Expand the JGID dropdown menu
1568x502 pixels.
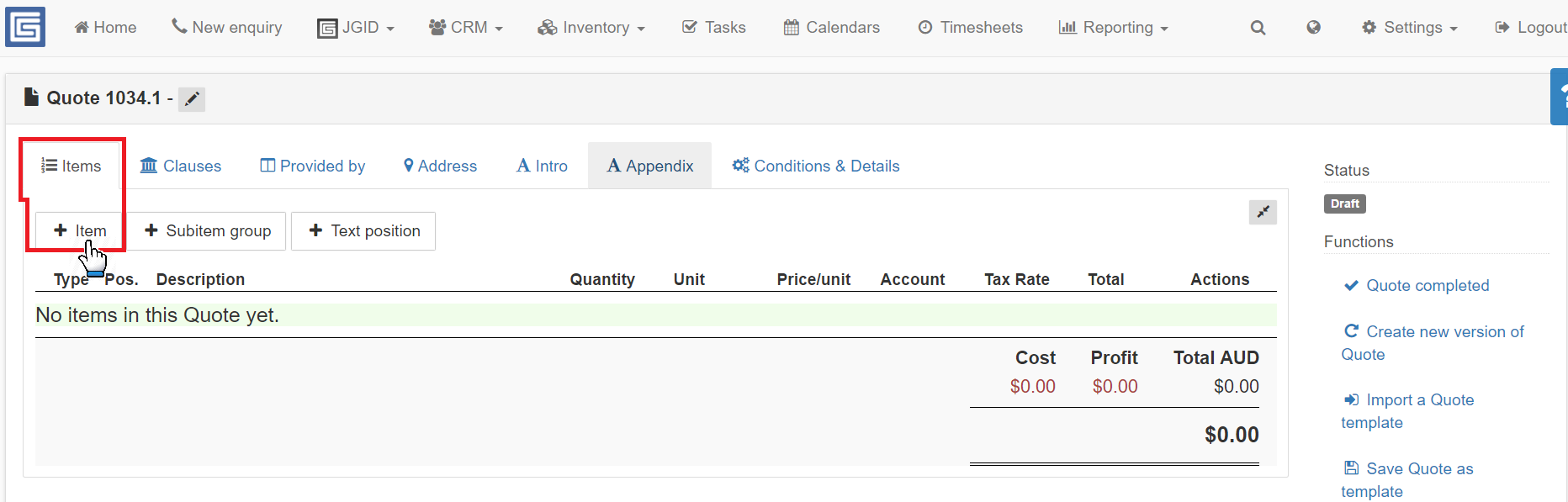(355, 28)
